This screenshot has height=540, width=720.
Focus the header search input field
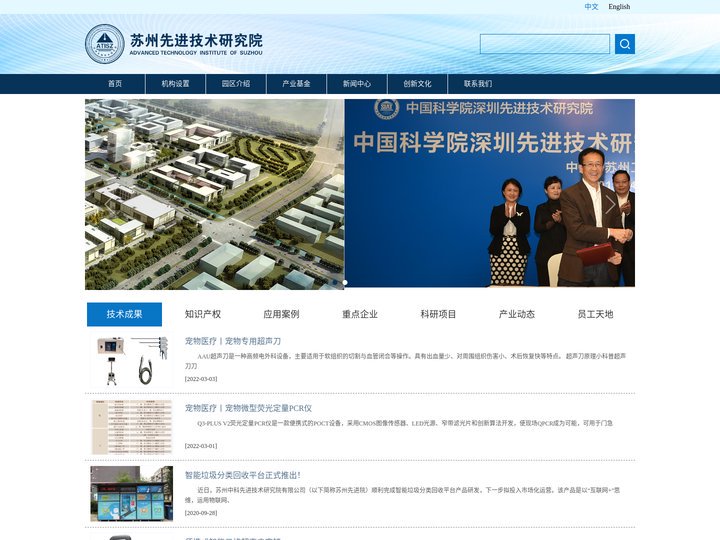pos(545,44)
